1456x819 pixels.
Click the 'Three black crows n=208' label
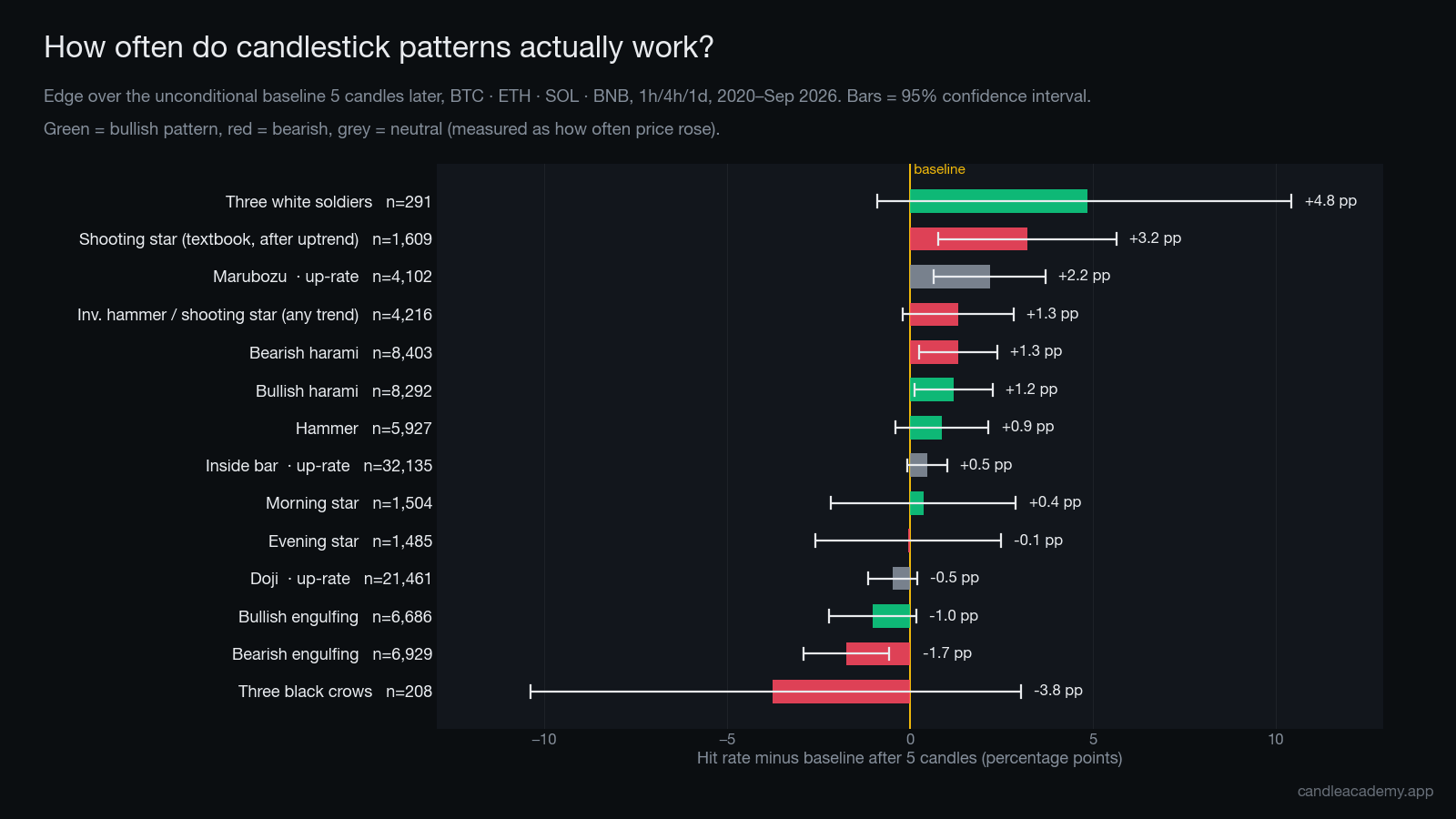point(335,692)
